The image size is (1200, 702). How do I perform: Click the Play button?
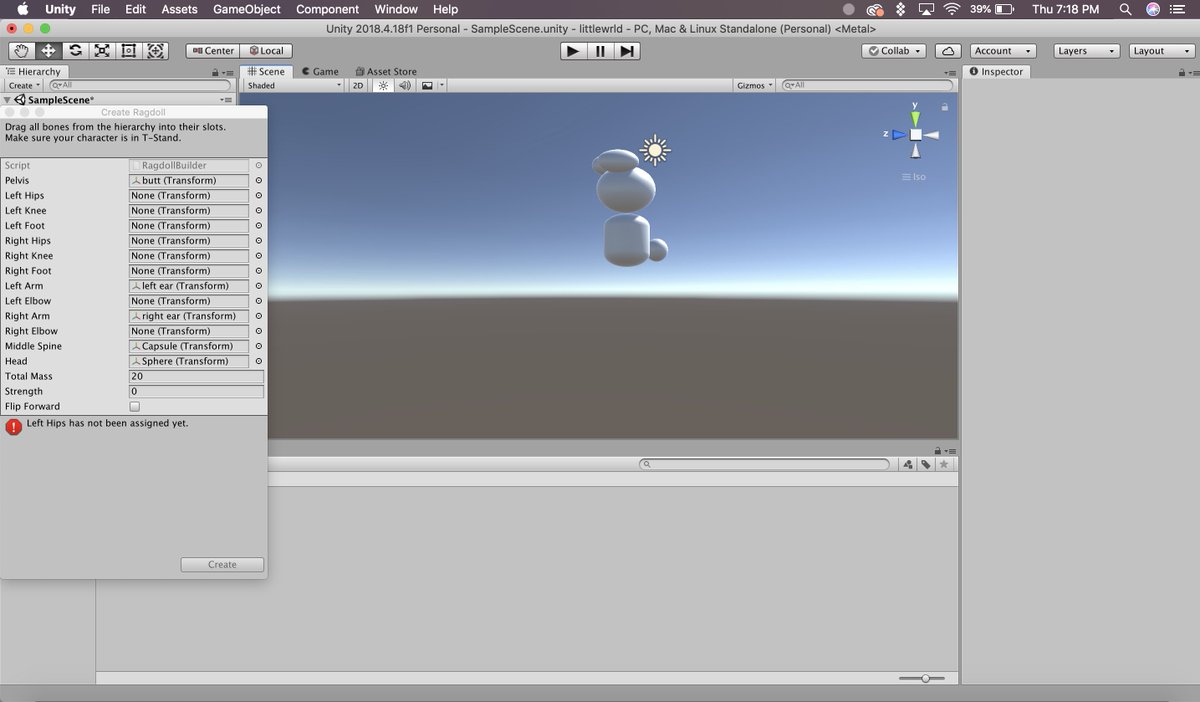572,50
